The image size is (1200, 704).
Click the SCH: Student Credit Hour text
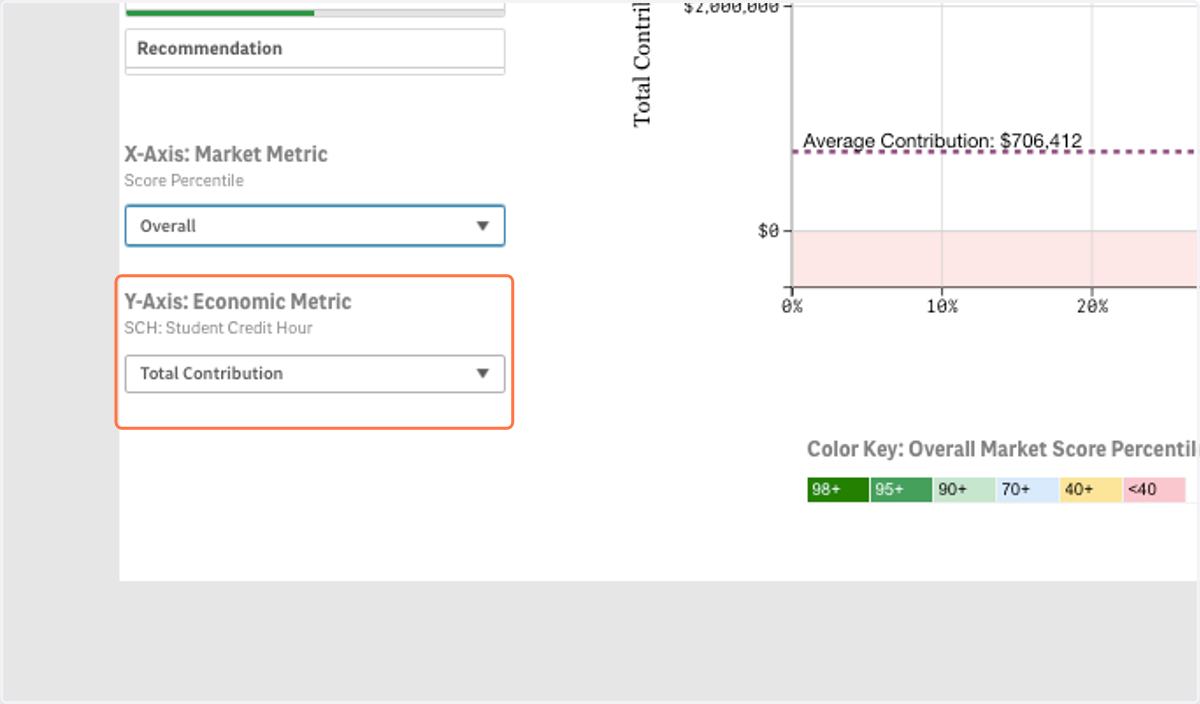pyautogui.click(x=218, y=328)
